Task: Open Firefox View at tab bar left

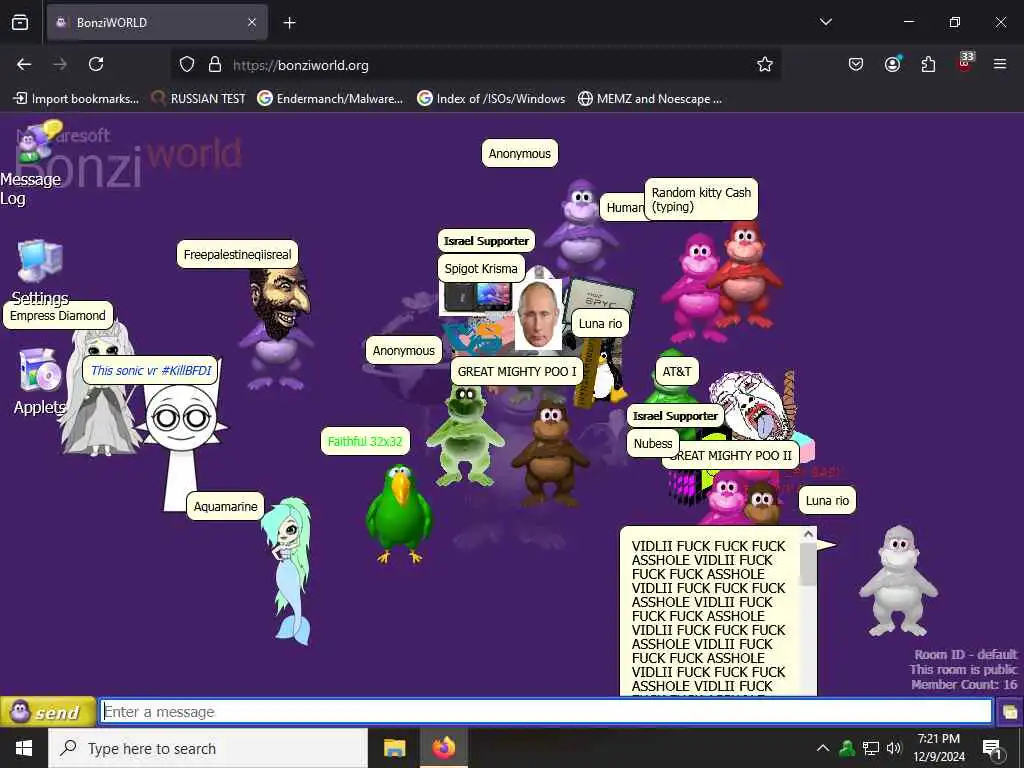Action: tap(20, 22)
